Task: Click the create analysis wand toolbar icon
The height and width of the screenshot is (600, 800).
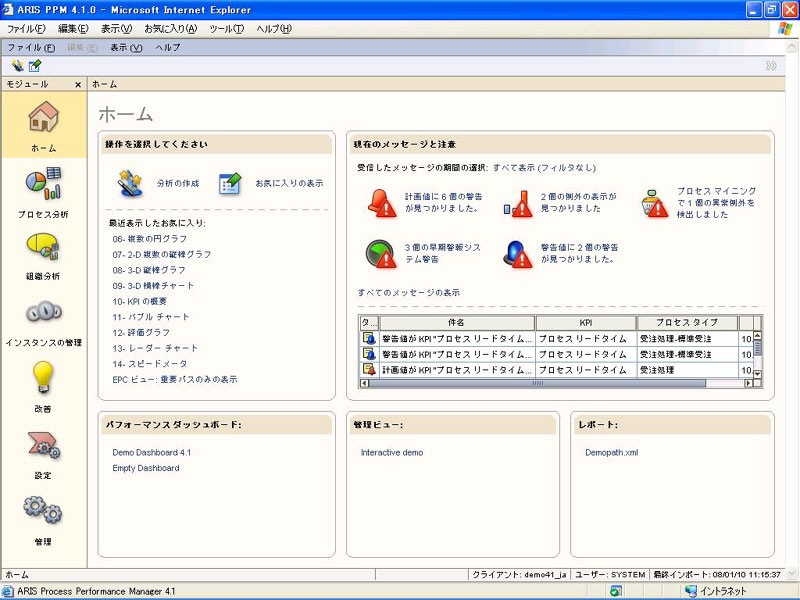Action: click(18, 65)
